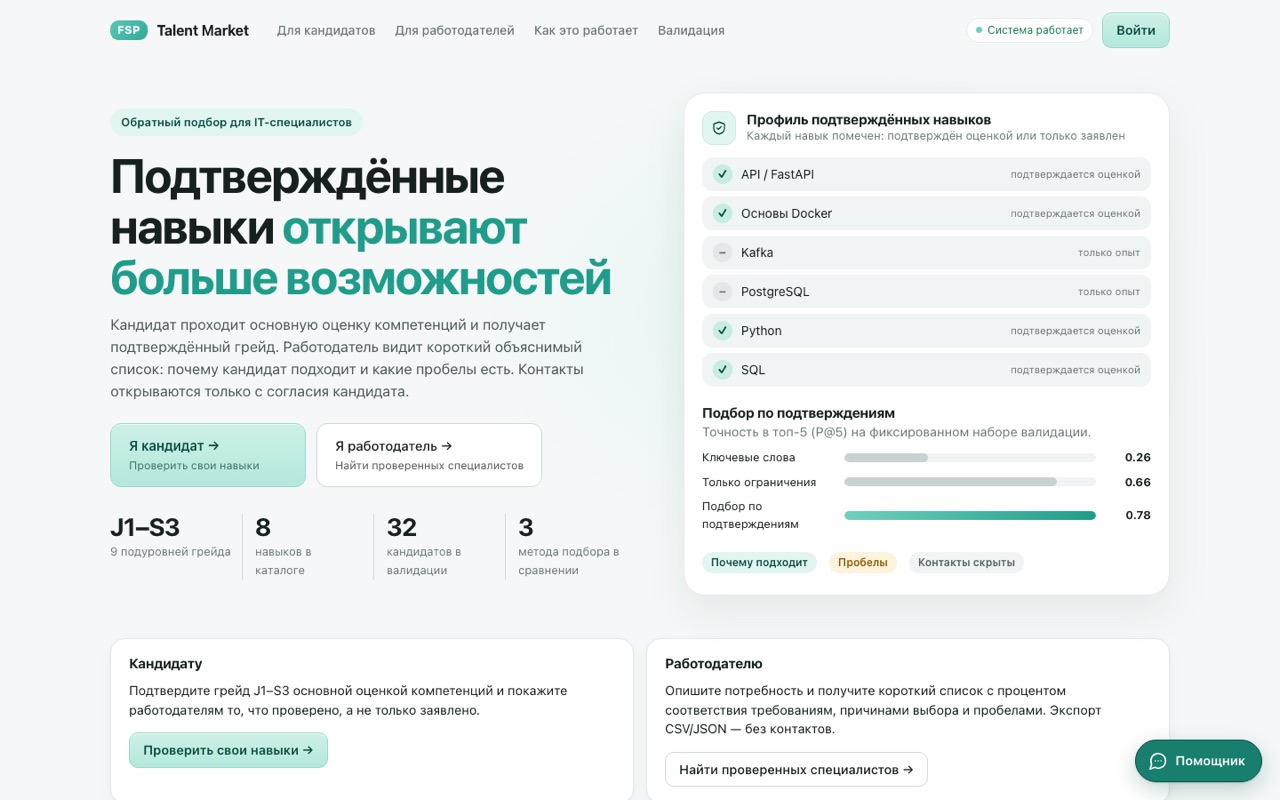Click the dash icon beside Kafka
The height and width of the screenshot is (800, 1280).
[x=722, y=252]
